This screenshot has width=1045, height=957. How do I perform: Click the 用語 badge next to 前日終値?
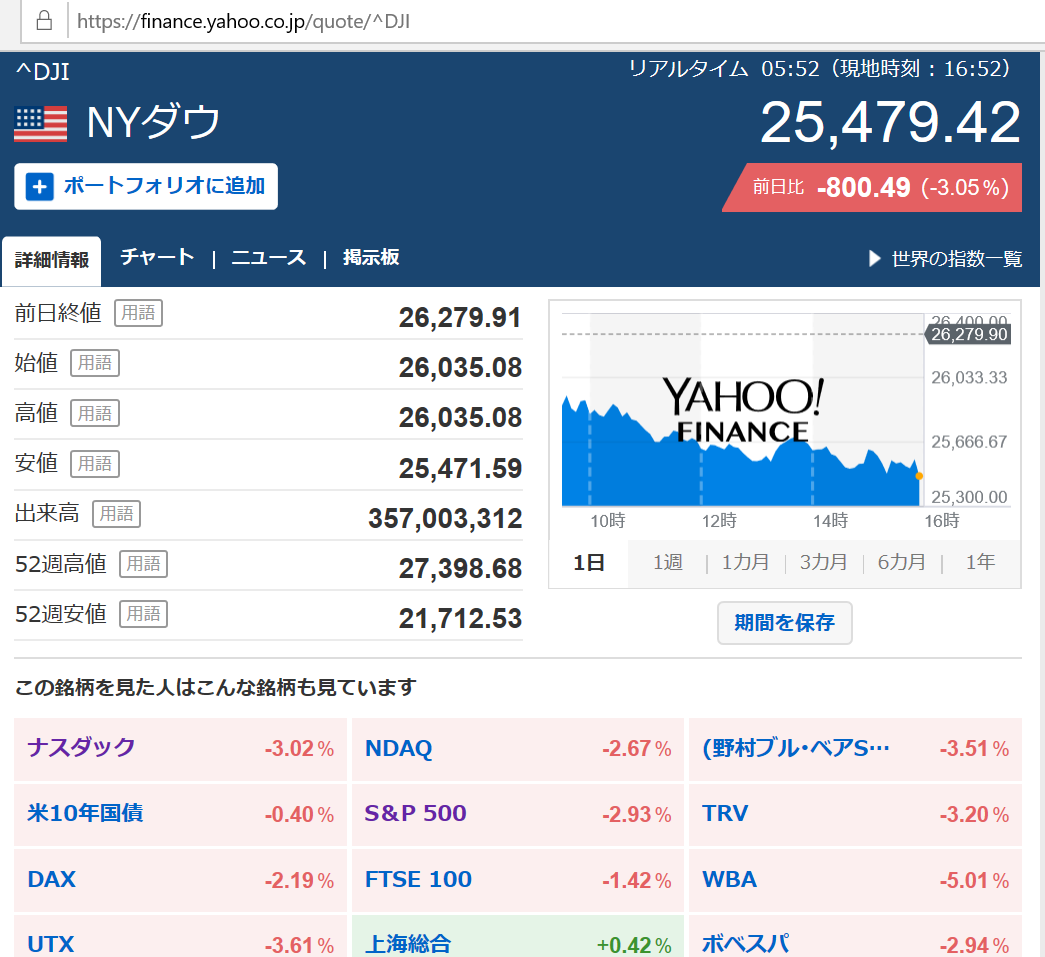pyautogui.click(x=139, y=313)
